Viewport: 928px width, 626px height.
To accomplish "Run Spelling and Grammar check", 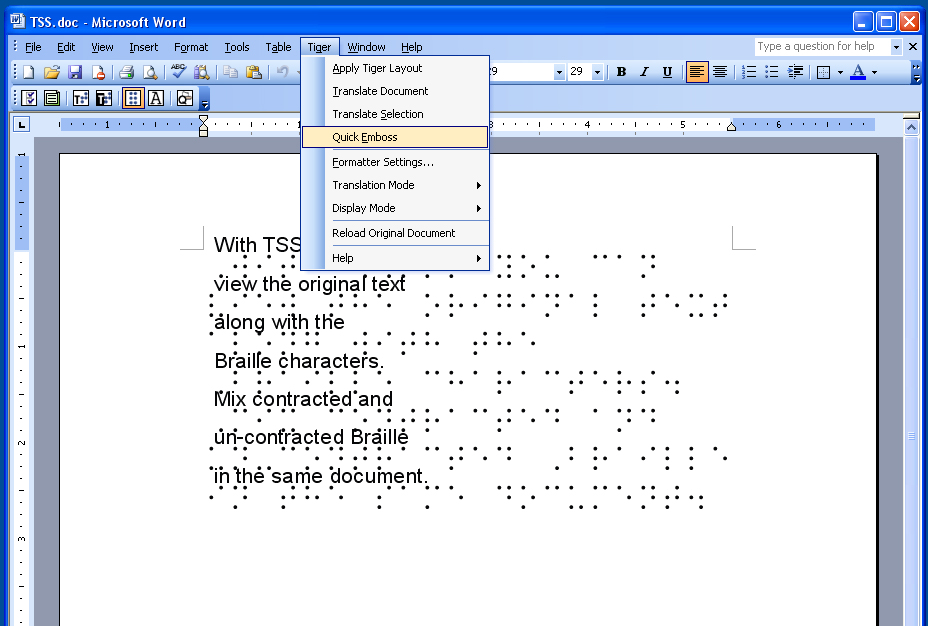I will pos(178,71).
